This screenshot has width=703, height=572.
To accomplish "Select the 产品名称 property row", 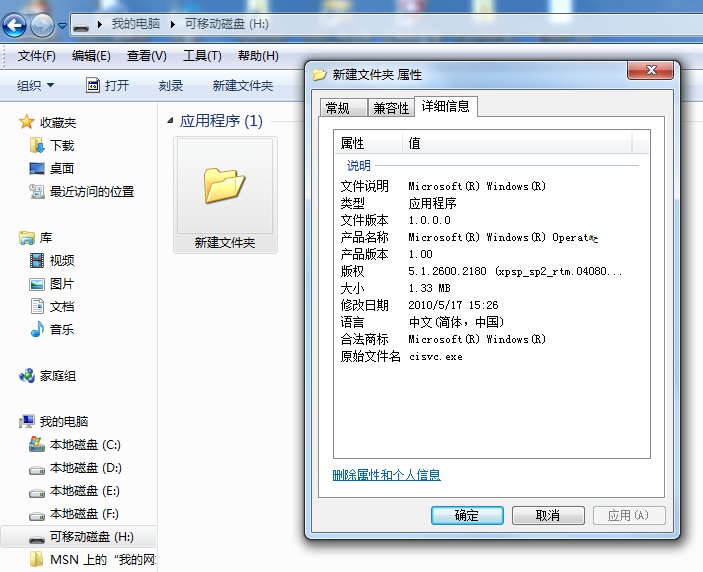I will pyautogui.click(x=492, y=237).
